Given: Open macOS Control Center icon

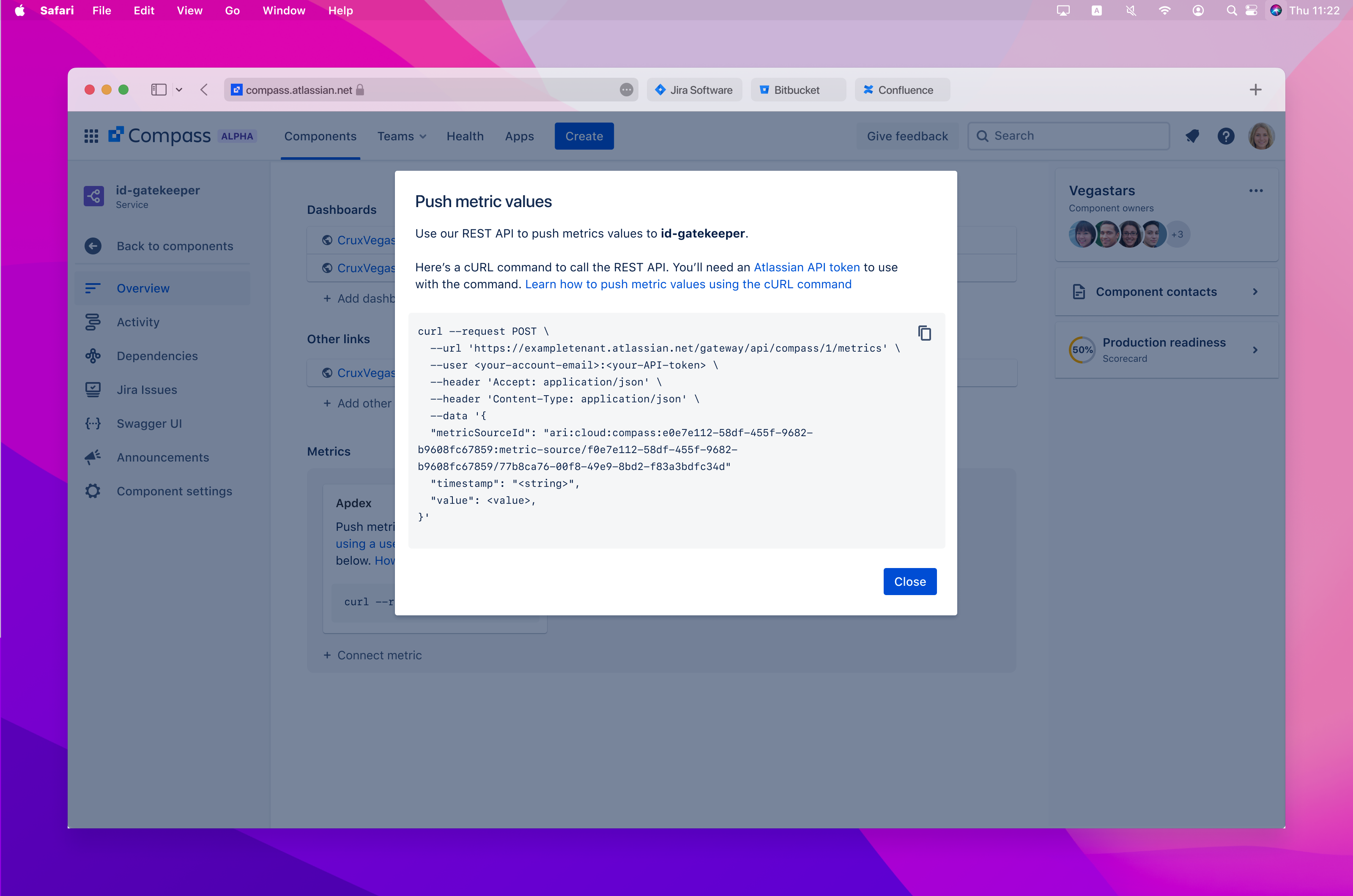Looking at the screenshot, I should coord(1251,10).
